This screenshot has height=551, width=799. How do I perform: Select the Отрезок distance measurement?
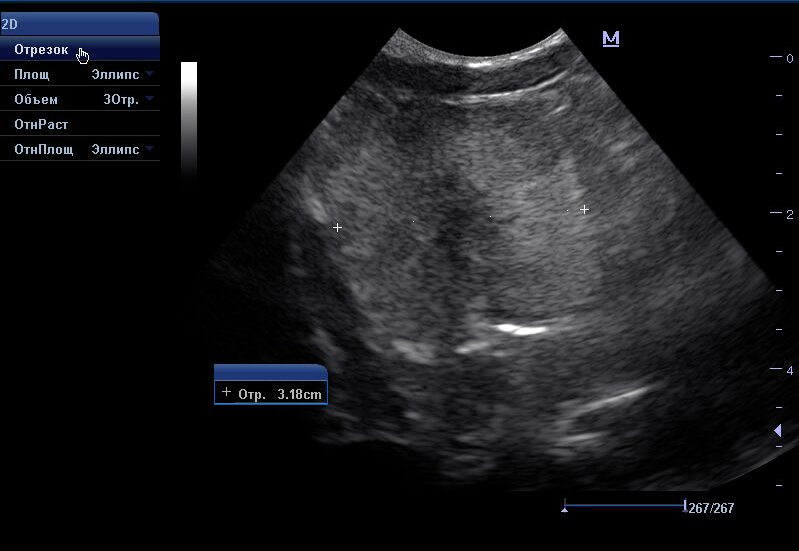click(x=41, y=50)
